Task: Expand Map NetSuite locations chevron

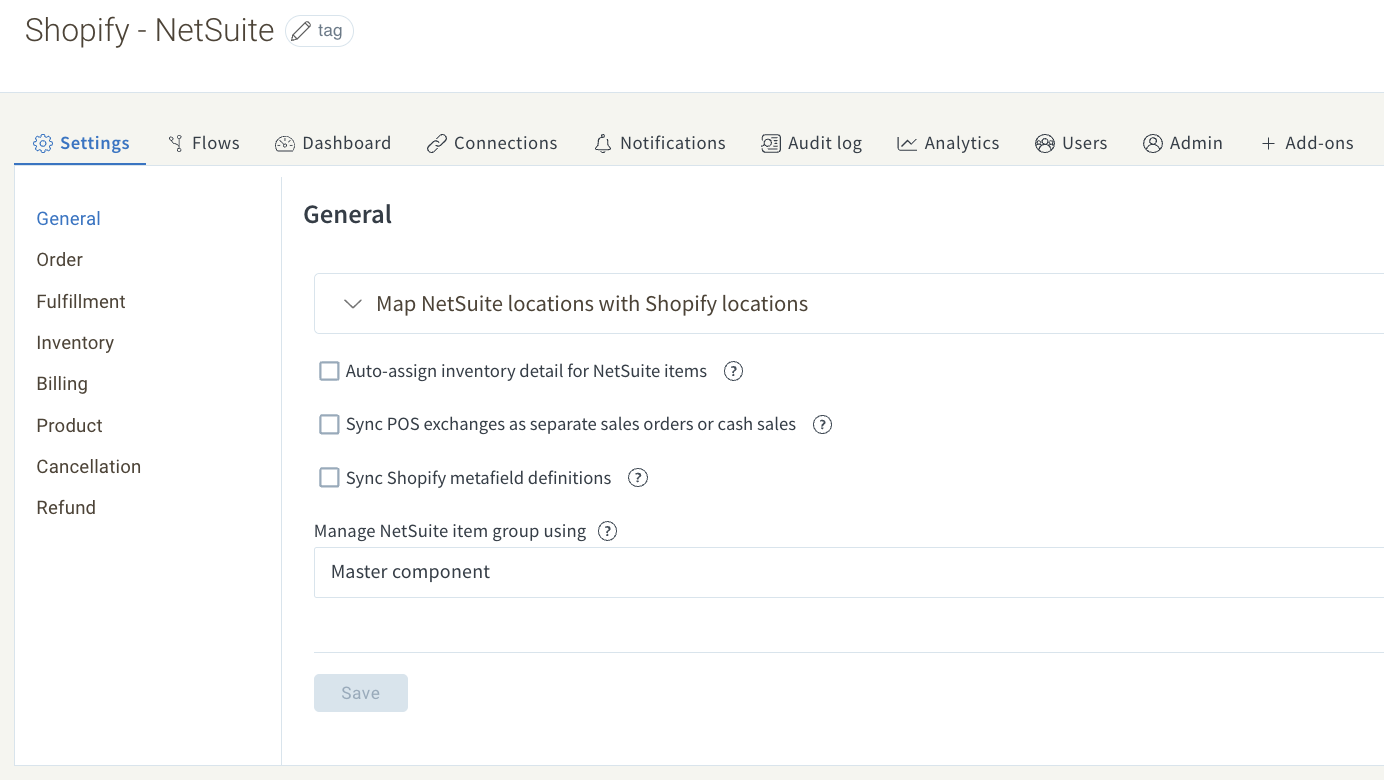Action: click(x=353, y=304)
